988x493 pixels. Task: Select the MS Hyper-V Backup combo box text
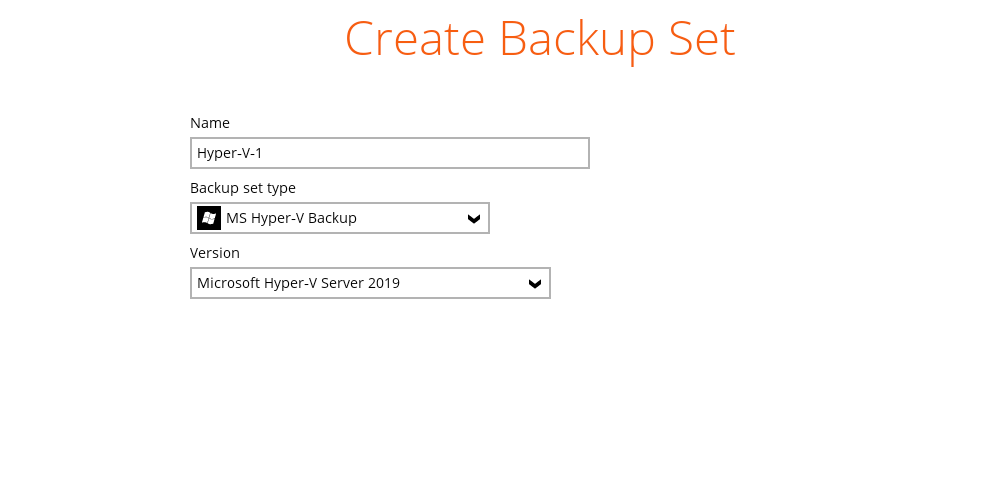pyautogui.click(x=291, y=218)
